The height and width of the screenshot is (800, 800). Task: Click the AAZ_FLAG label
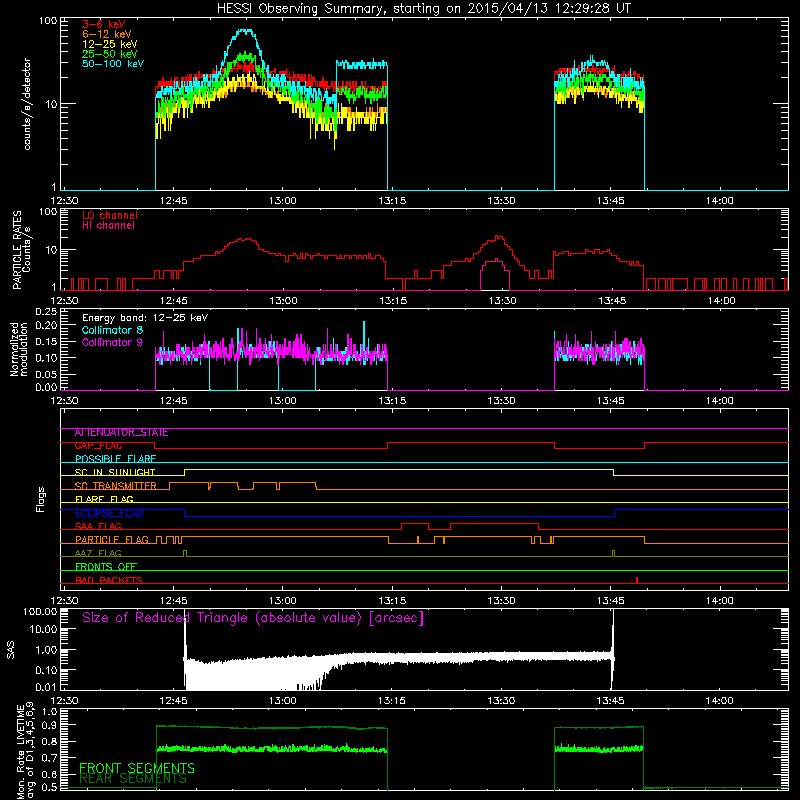98,553
